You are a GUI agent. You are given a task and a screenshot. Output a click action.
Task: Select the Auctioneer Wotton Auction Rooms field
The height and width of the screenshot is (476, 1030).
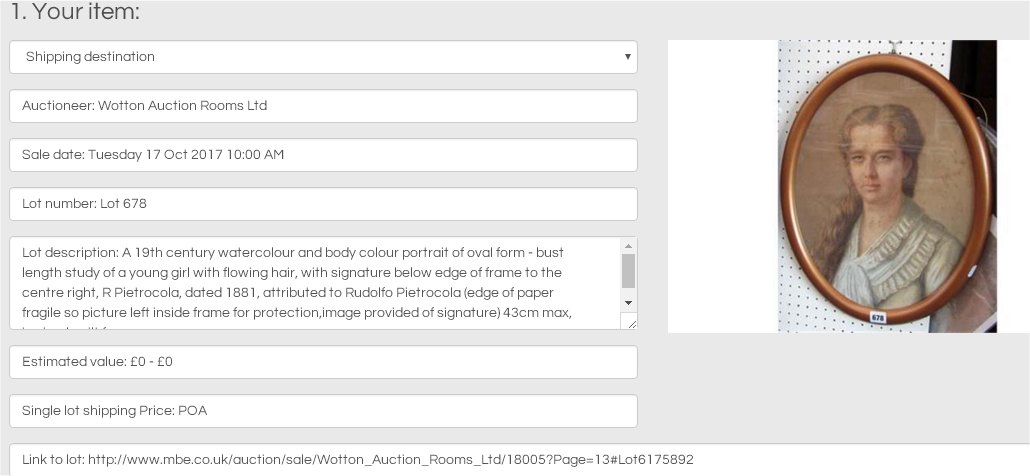click(x=323, y=106)
